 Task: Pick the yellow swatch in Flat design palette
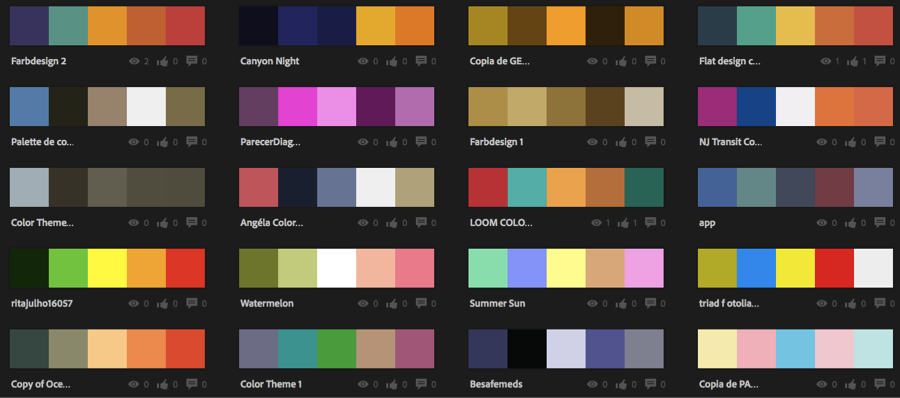[x=796, y=26]
